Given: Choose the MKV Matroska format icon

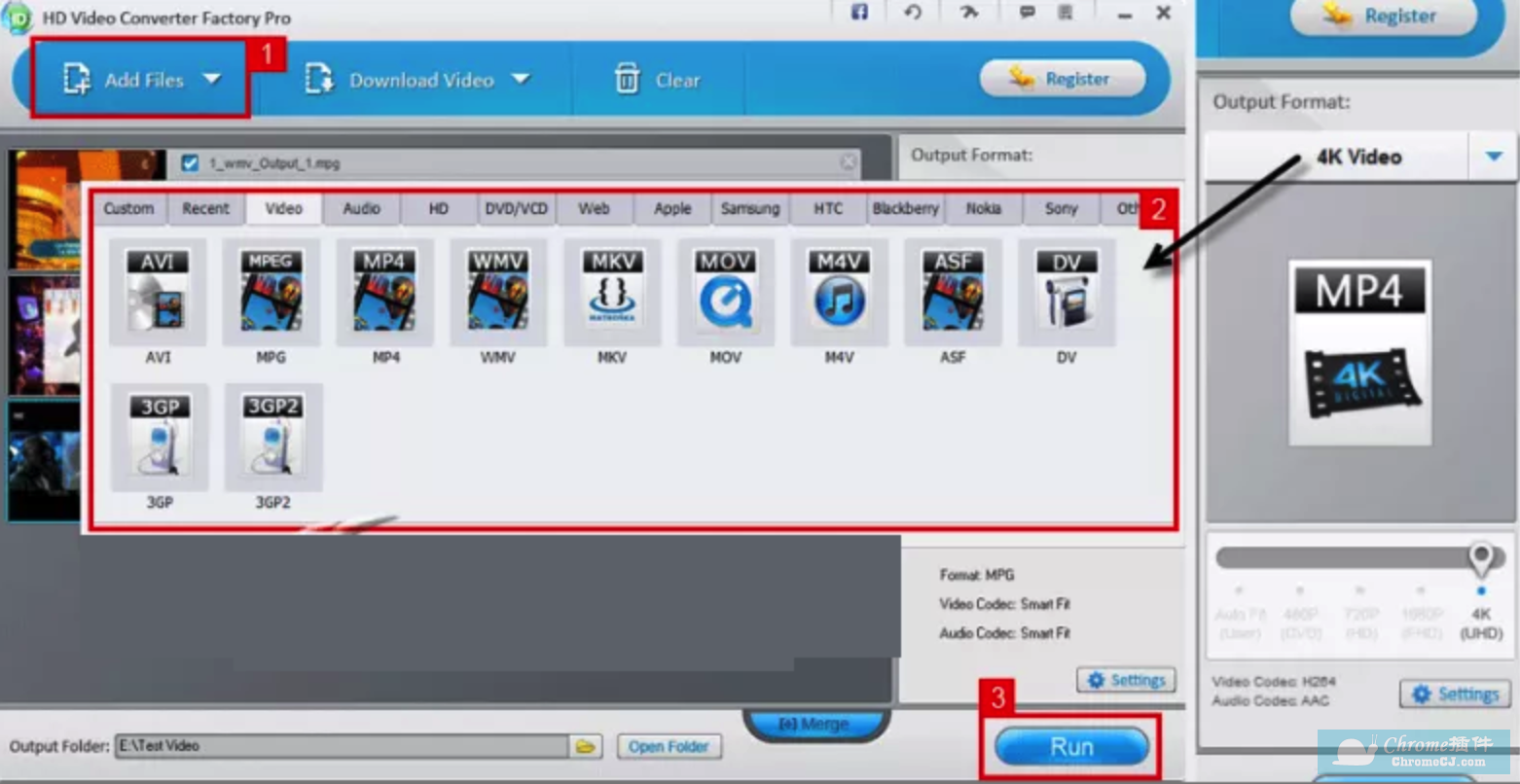Looking at the screenshot, I should (612, 292).
